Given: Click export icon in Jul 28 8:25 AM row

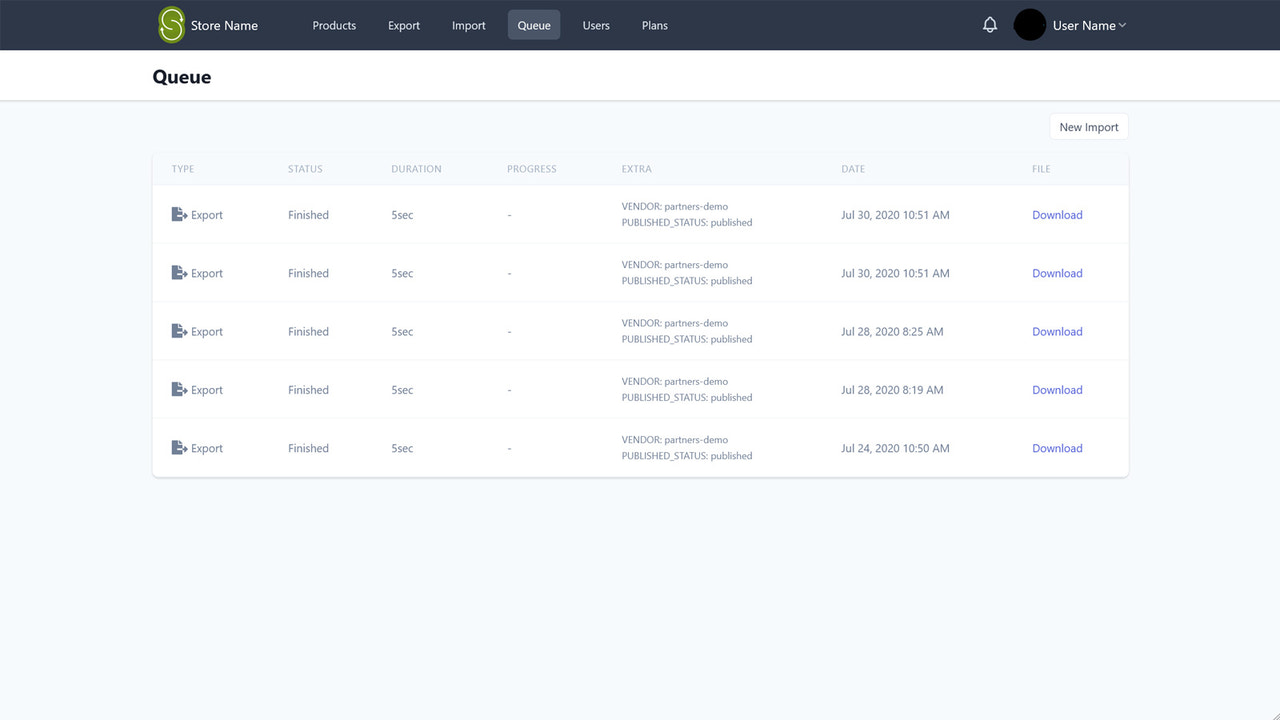Looking at the screenshot, I should [x=179, y=331].
